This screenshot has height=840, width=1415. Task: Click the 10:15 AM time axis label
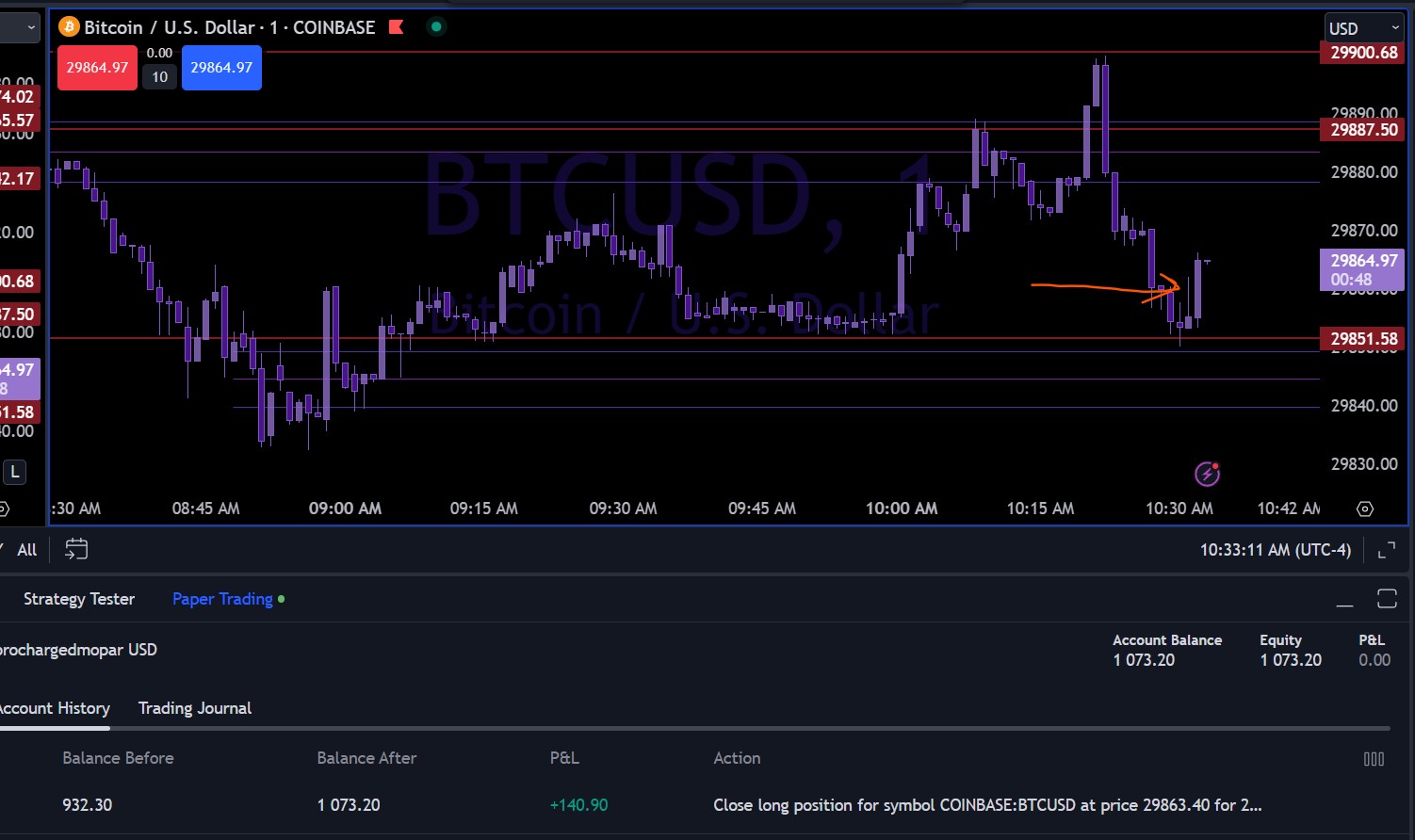click(x=1040, y=509)
